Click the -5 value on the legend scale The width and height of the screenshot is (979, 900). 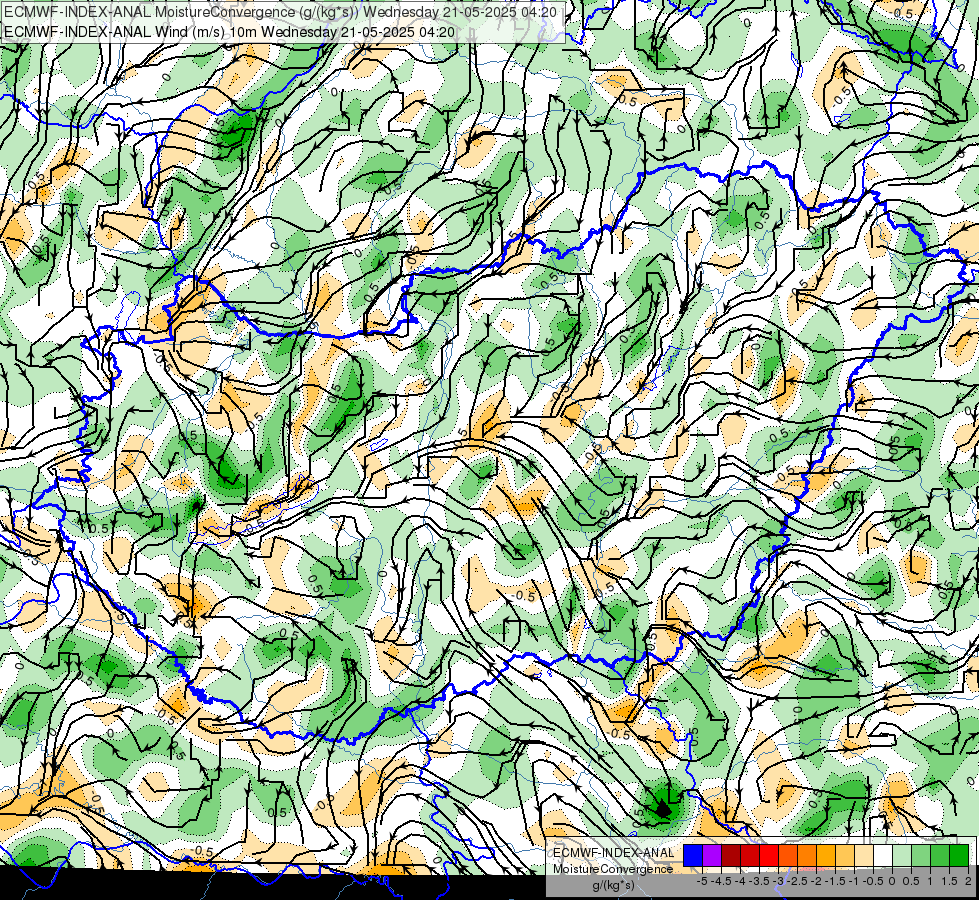[702, 881]
